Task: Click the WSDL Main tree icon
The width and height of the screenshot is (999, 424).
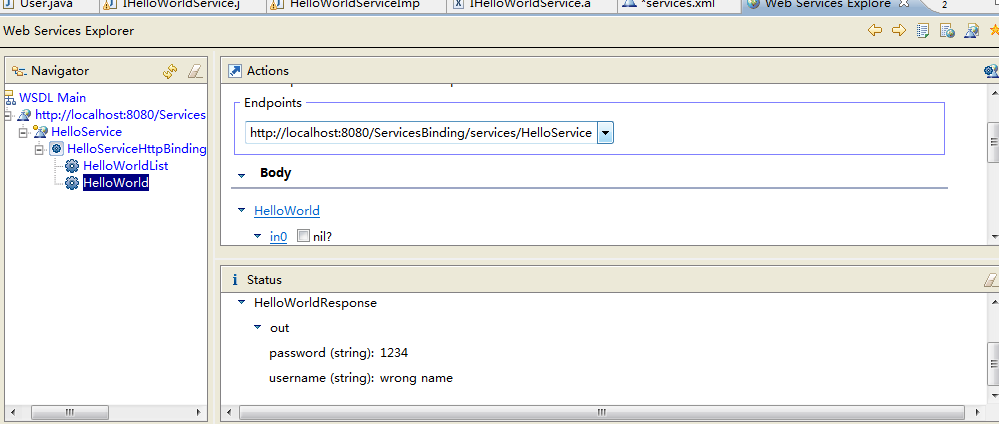Action: click(x=10, y=98)
